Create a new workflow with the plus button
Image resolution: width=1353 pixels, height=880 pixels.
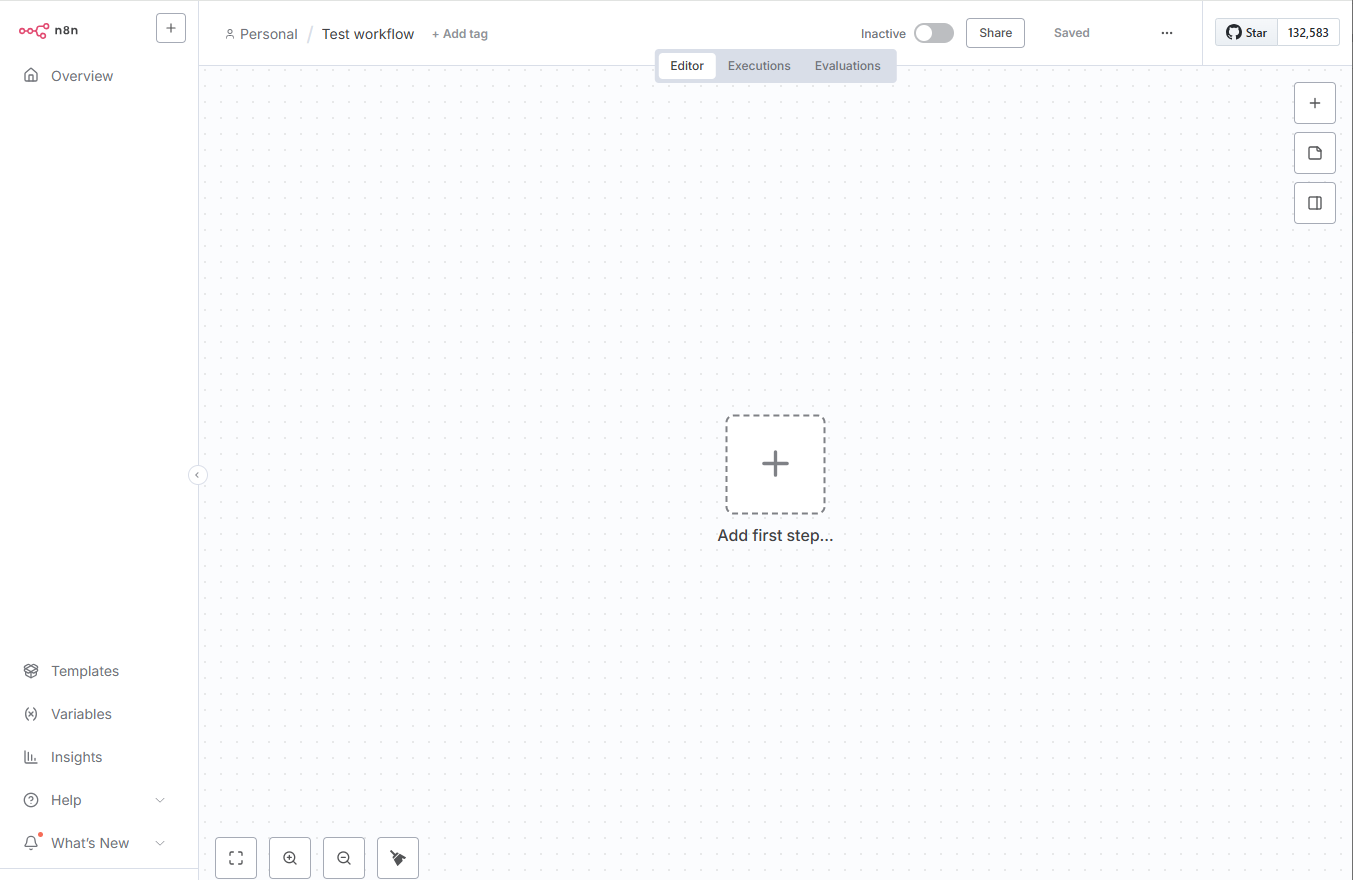pos(170,28)
